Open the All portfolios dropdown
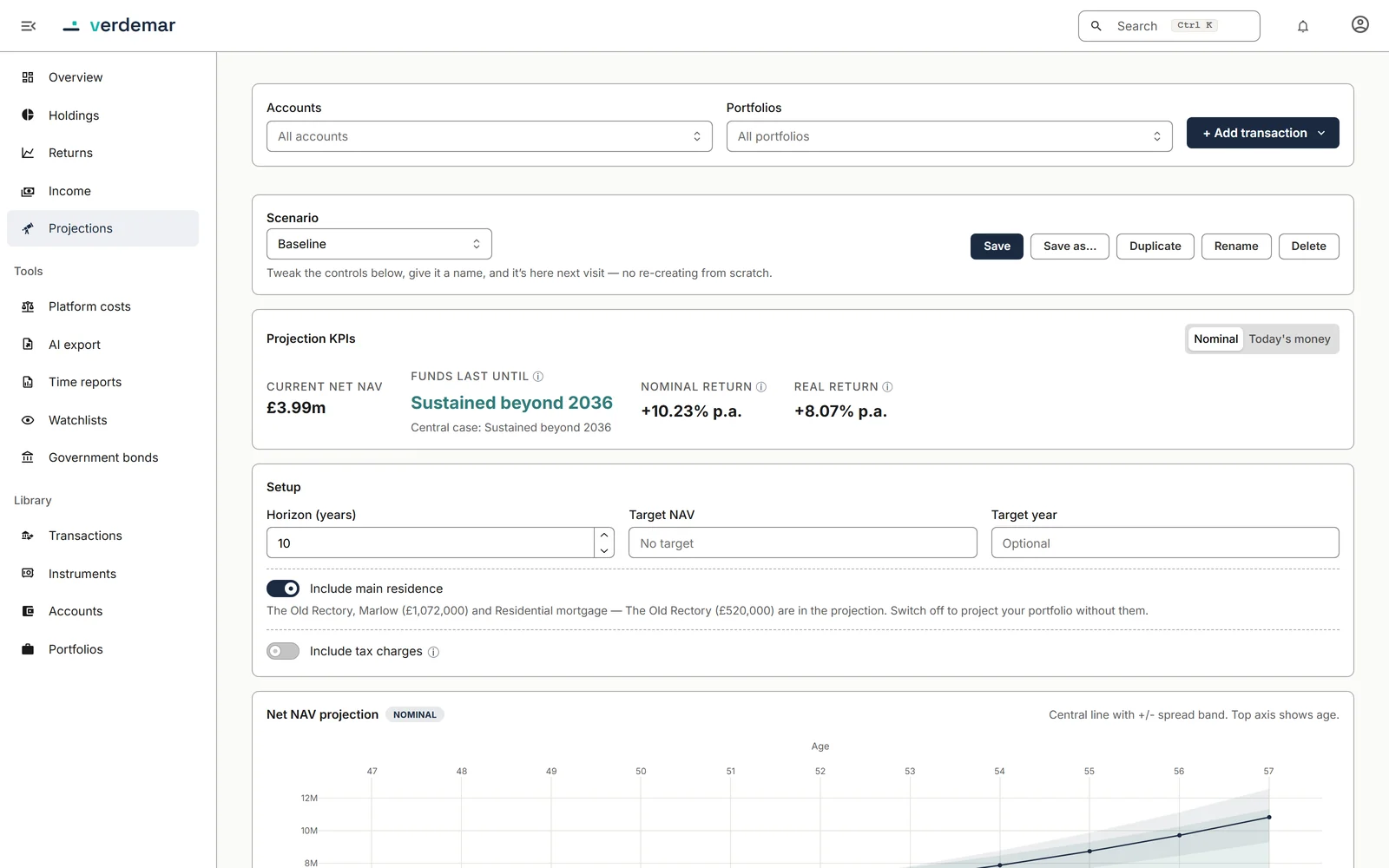The width and height of the screenshot is (1389, 868). pos(949,136)
